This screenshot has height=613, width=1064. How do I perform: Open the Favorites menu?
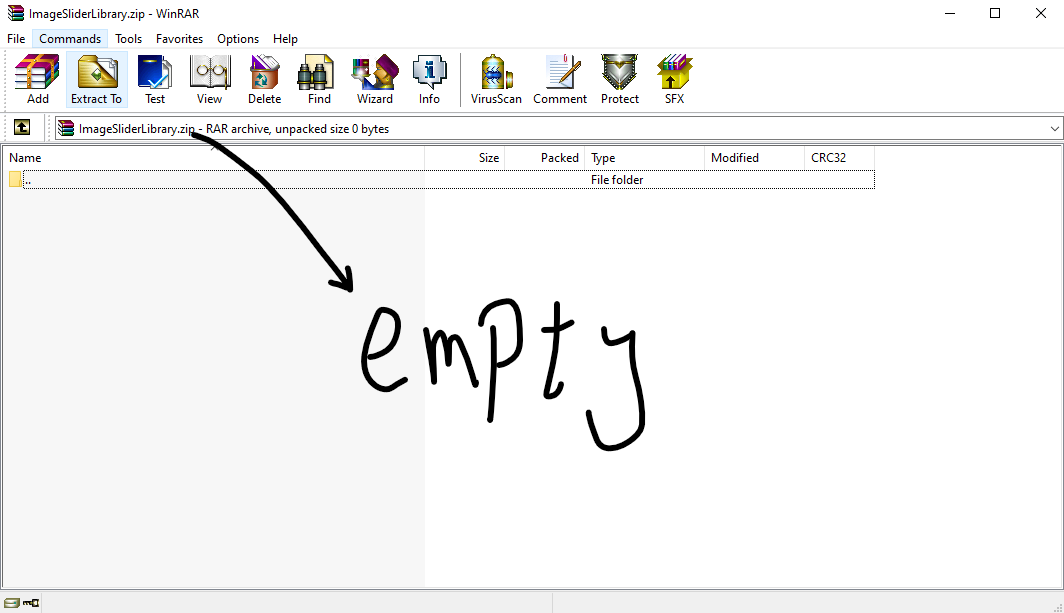click(179, 39)
